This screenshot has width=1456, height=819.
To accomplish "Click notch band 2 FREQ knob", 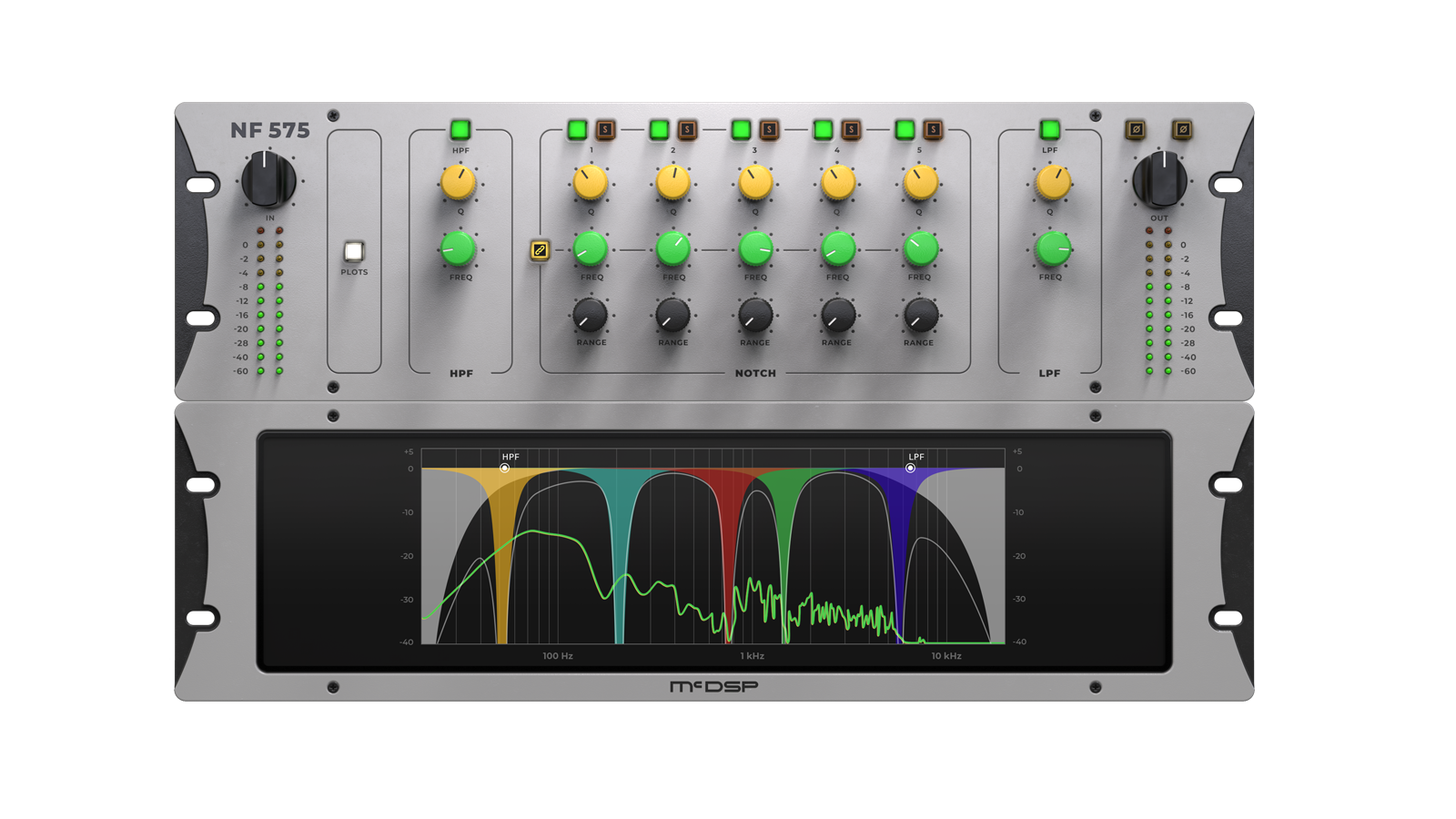I will coord(672,248).
